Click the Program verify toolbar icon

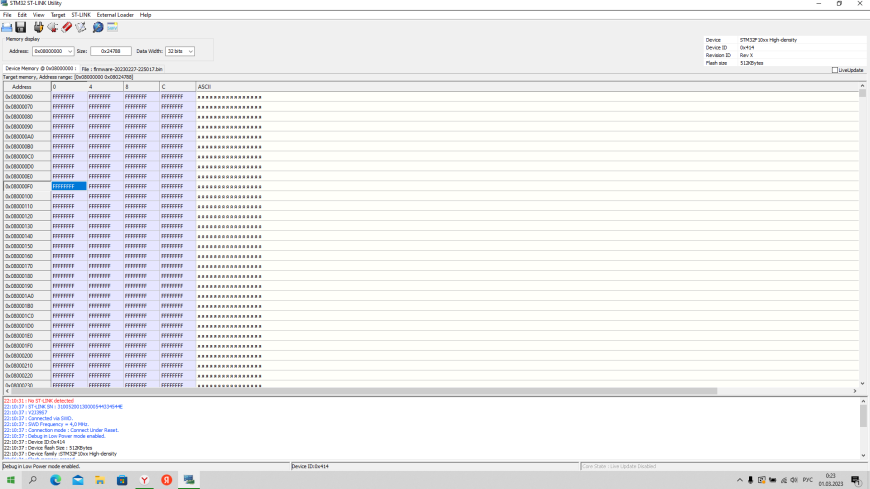tap(81, 27)
